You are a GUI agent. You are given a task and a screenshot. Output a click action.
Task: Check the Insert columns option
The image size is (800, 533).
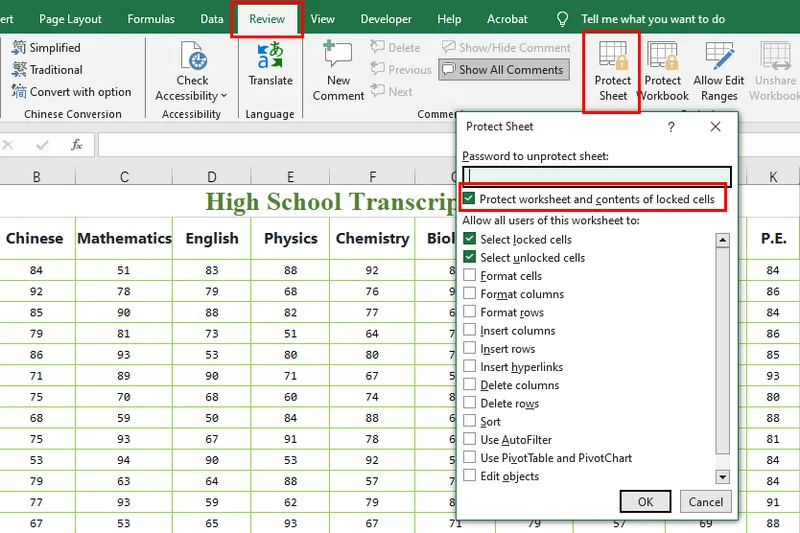469,330
